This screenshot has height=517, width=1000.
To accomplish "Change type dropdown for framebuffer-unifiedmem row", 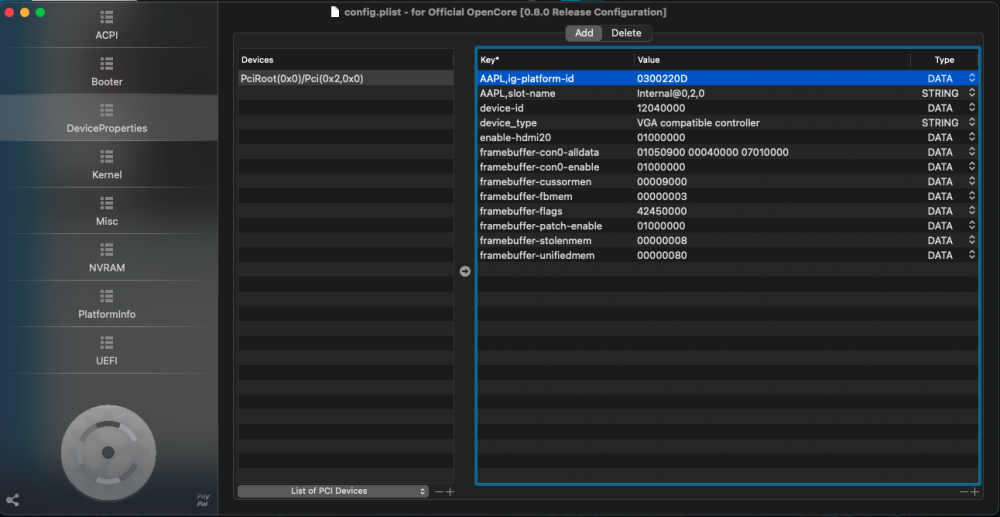I will 972,254.
